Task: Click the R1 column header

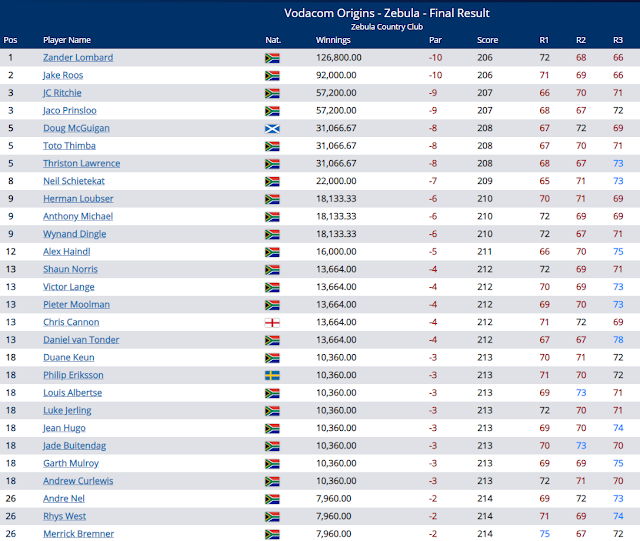Action: [544, 40]
